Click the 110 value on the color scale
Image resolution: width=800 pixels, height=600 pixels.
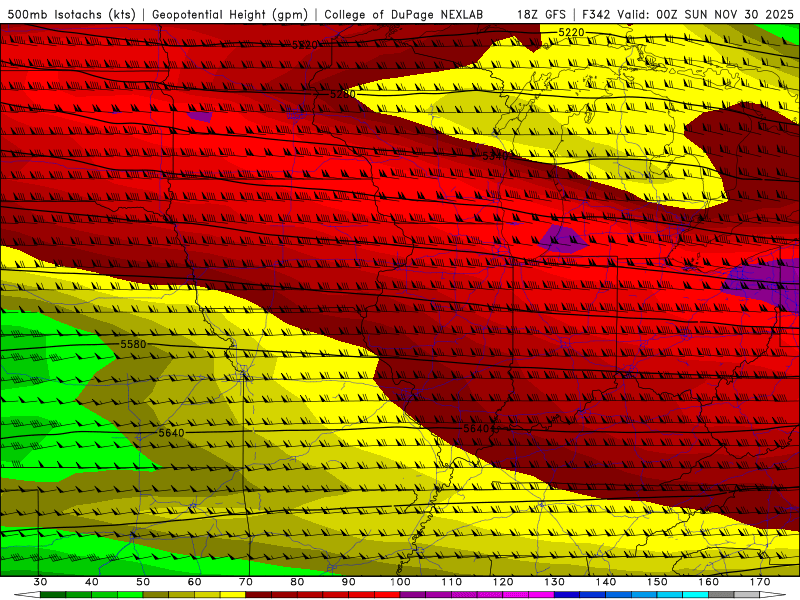pos(452,582)
